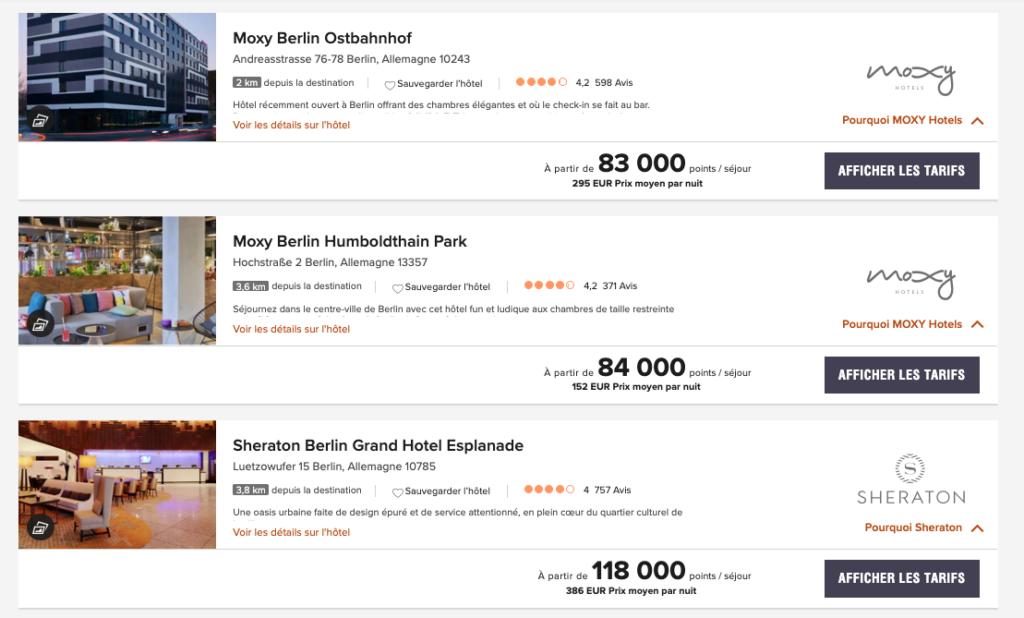Click the Sheraton brand logo
The image size is (1024, 618).
(910, 479)
